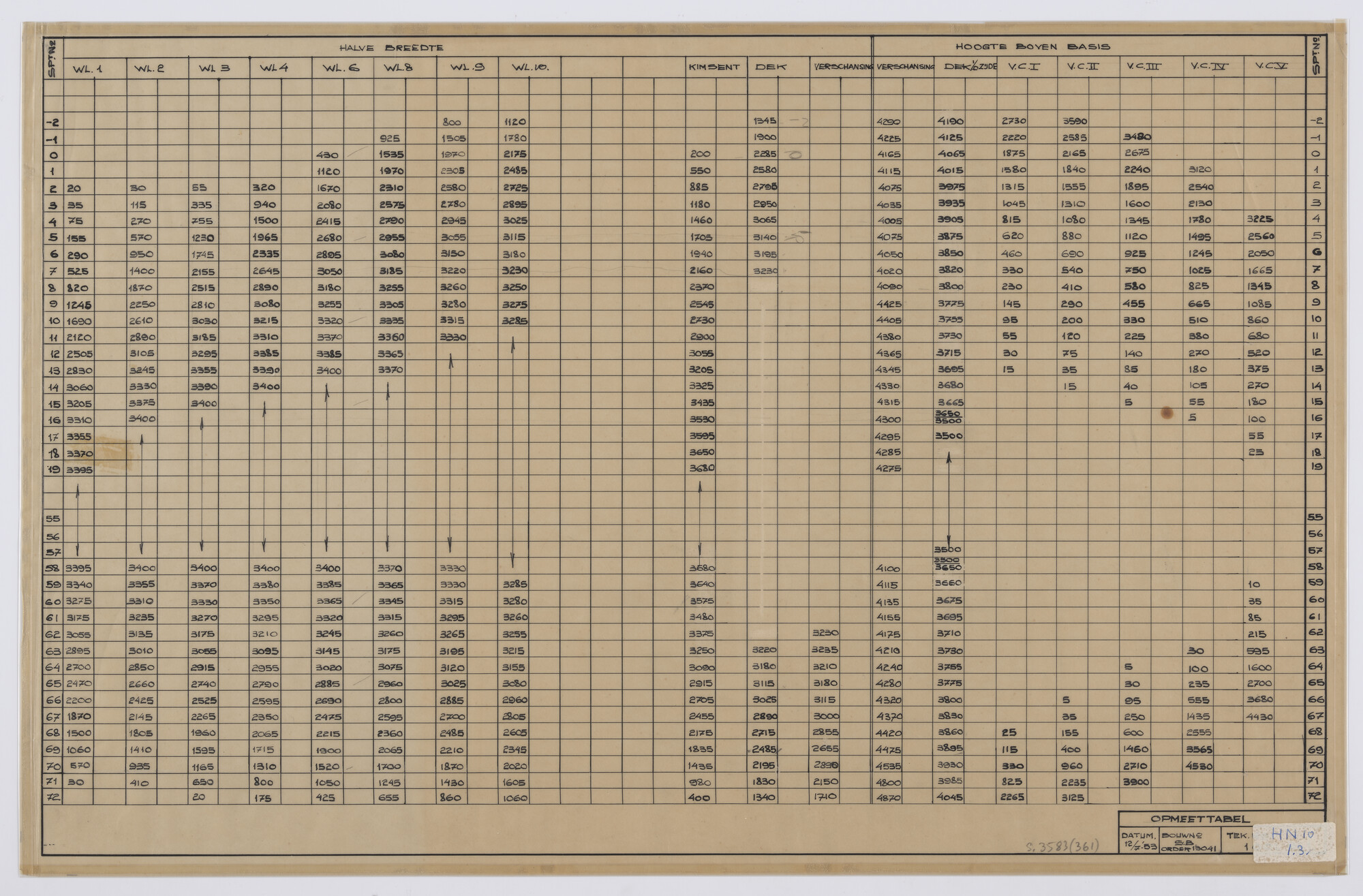Click the V.C.V column header

pyautogui.click(x=1272, y=66)
